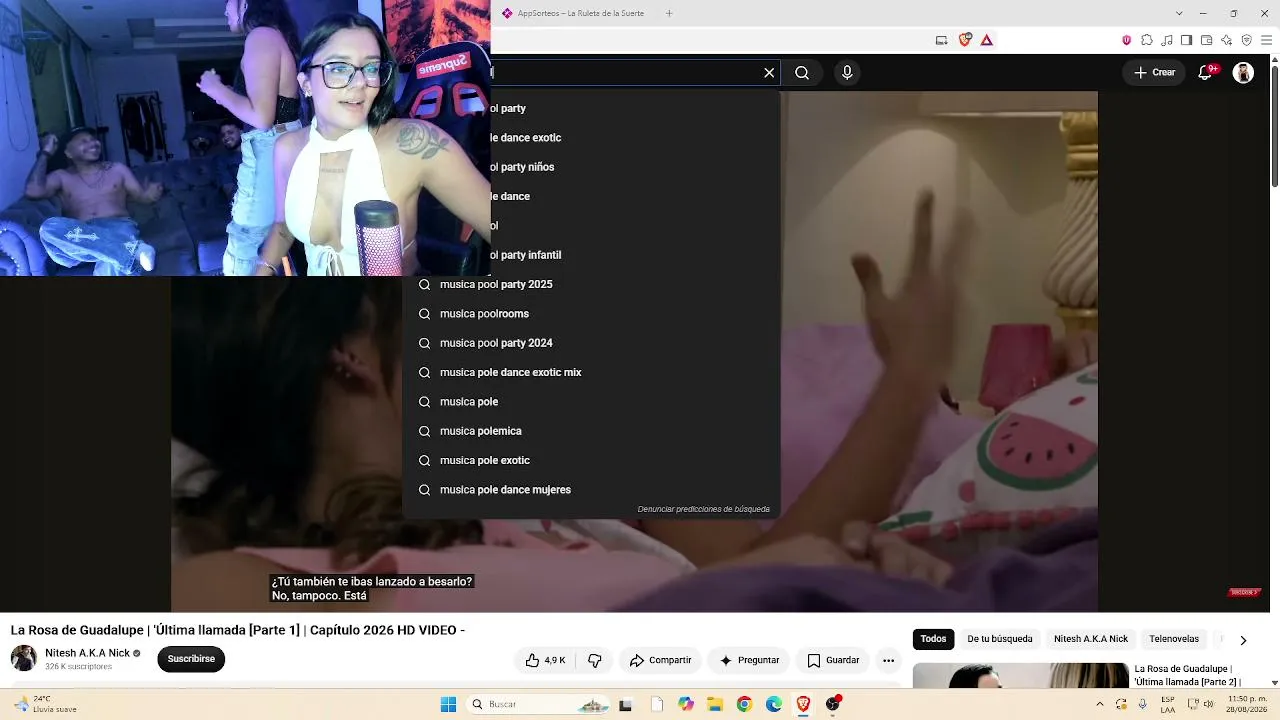Open the browser hamburger main menu

pos(1266,40)
